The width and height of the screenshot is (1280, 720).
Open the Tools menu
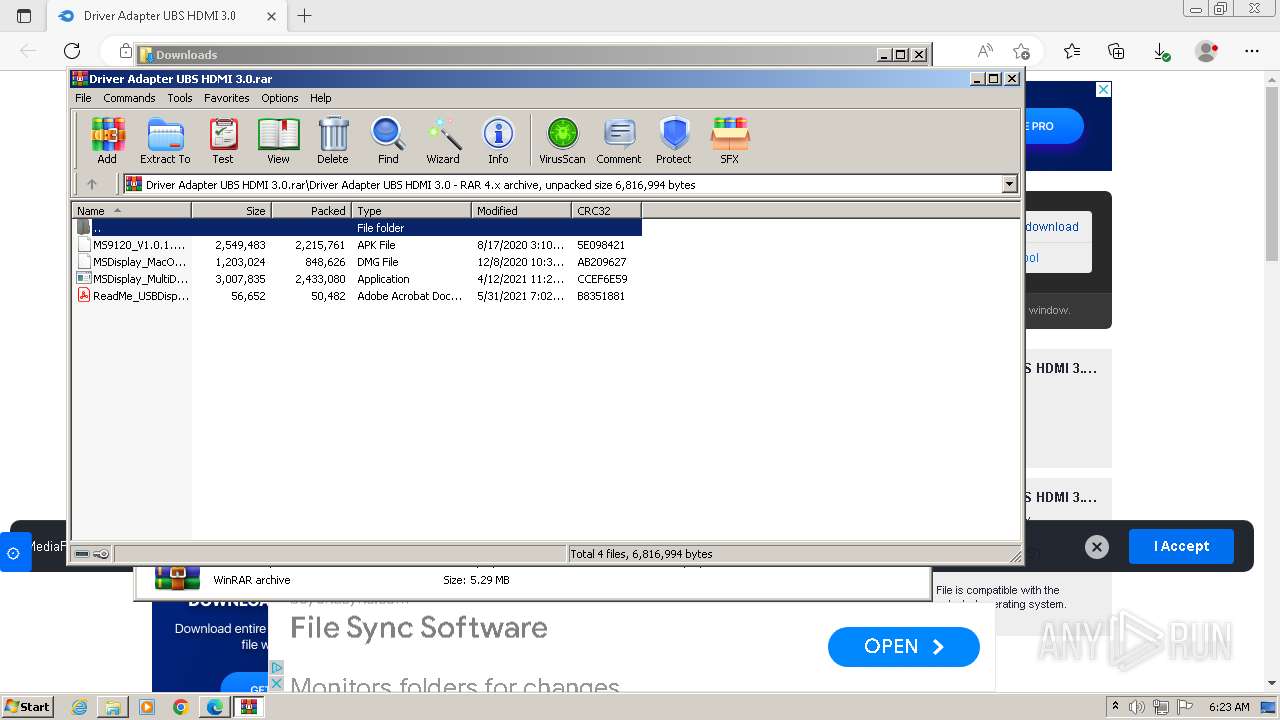tap(180, 98)
